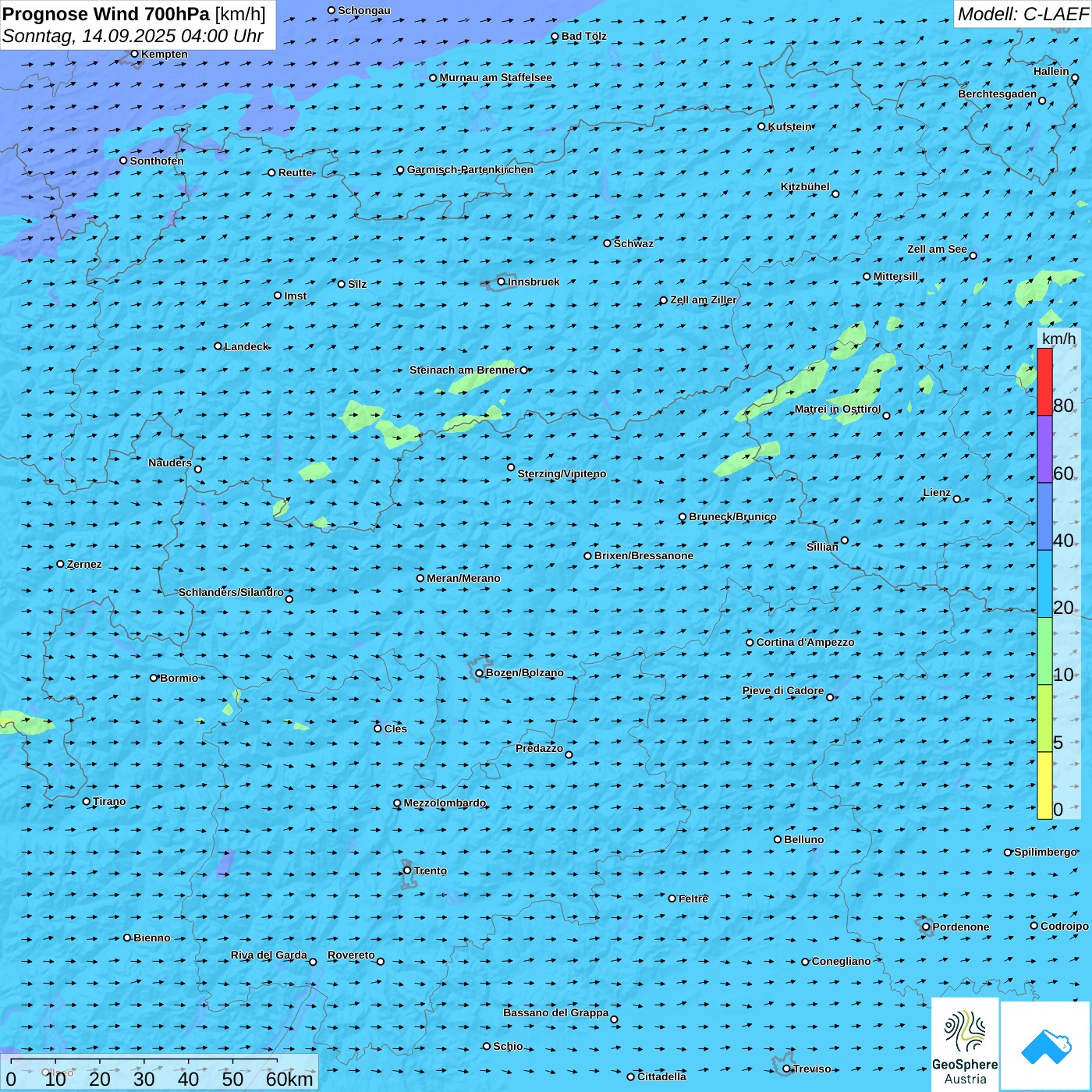Click the 'Steinach am Brenner' label
The width and height of the screenshot is (1092, 1092).
click(x=463, y=370)
